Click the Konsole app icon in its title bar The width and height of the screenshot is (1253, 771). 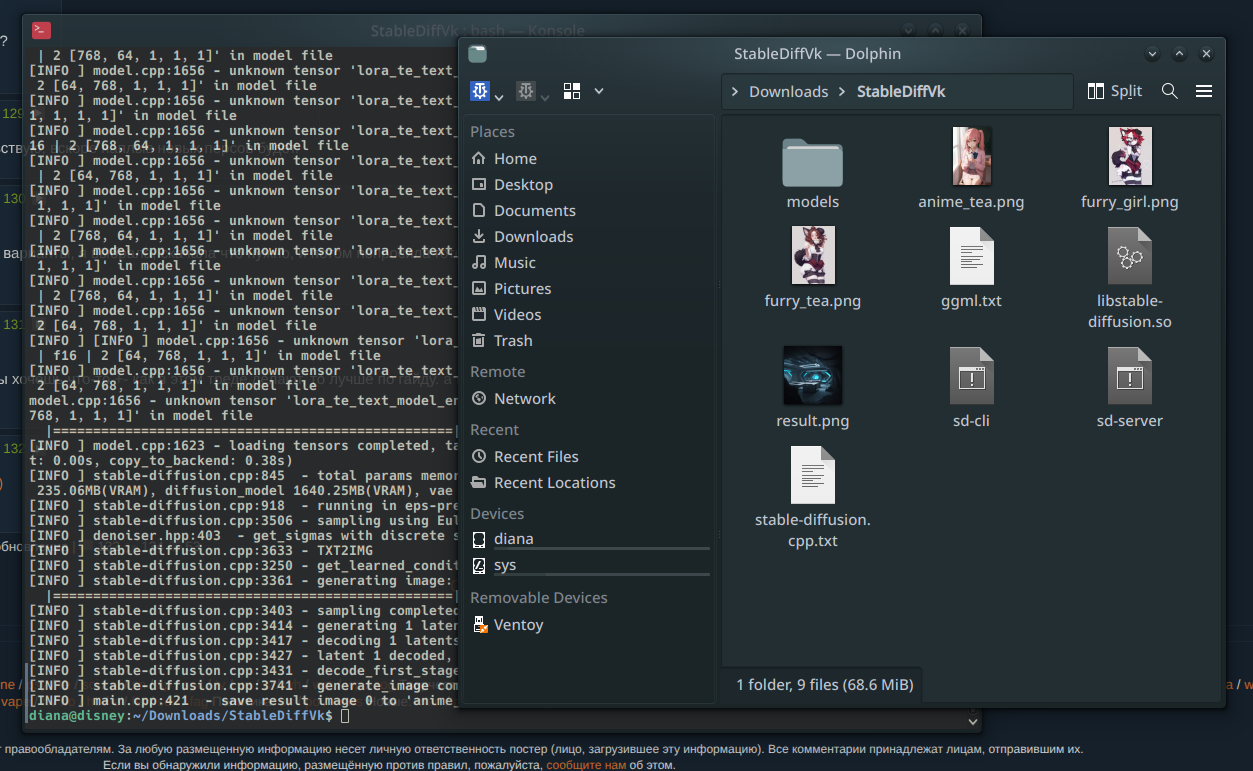pos(41,31)
